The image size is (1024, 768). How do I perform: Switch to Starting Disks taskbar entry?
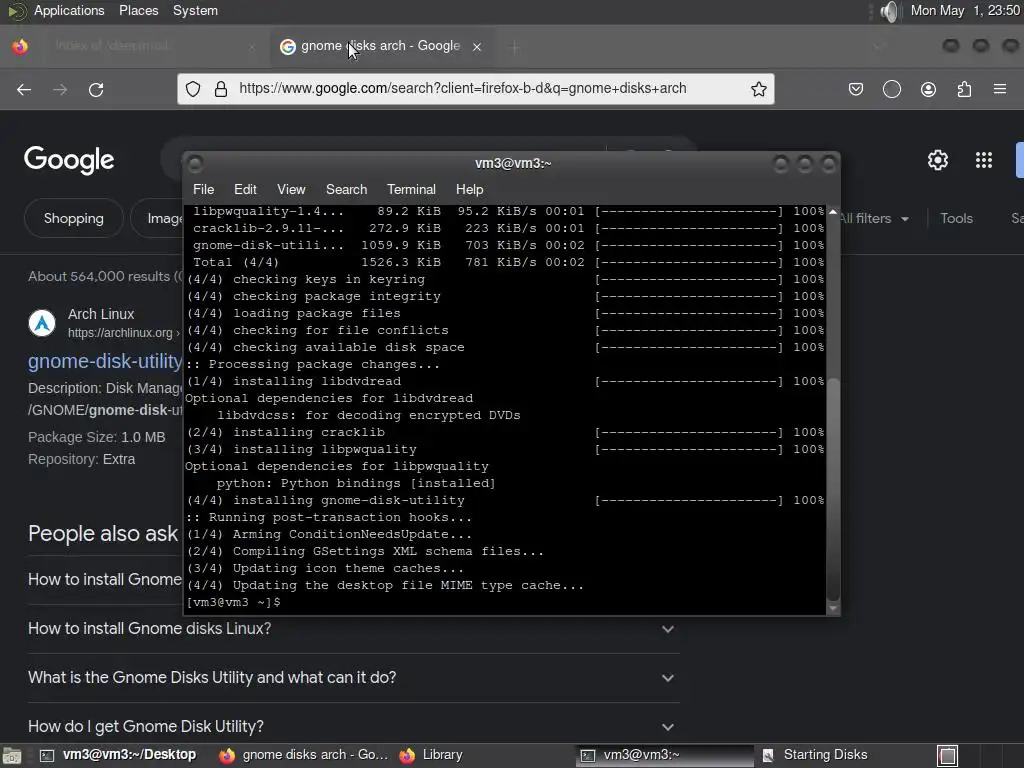[816, 755]
